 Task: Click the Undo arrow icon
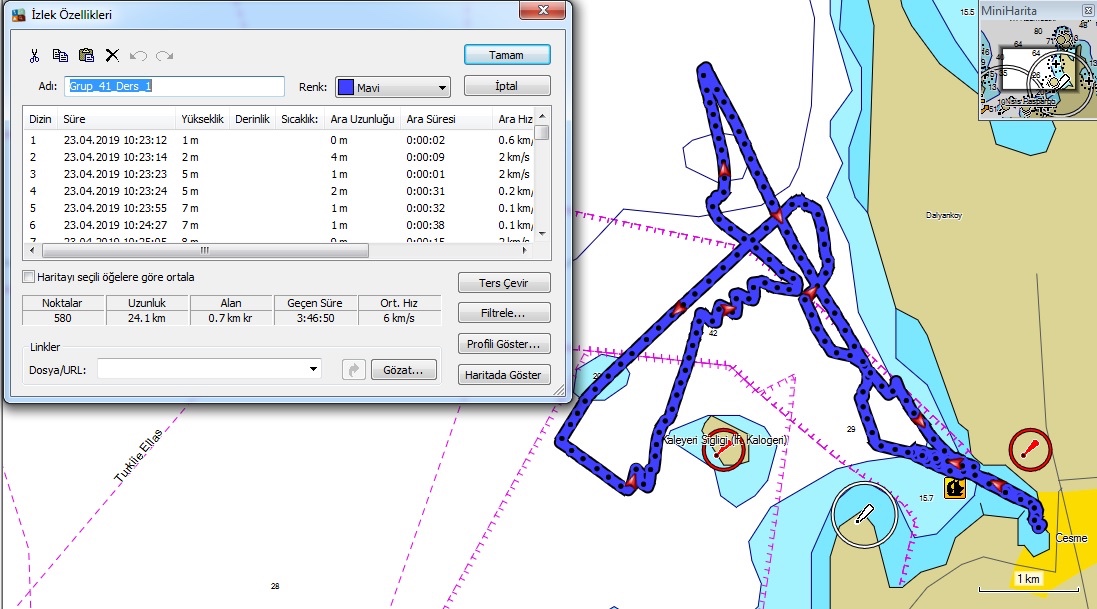pyautogui.click(x=138, y=55)
